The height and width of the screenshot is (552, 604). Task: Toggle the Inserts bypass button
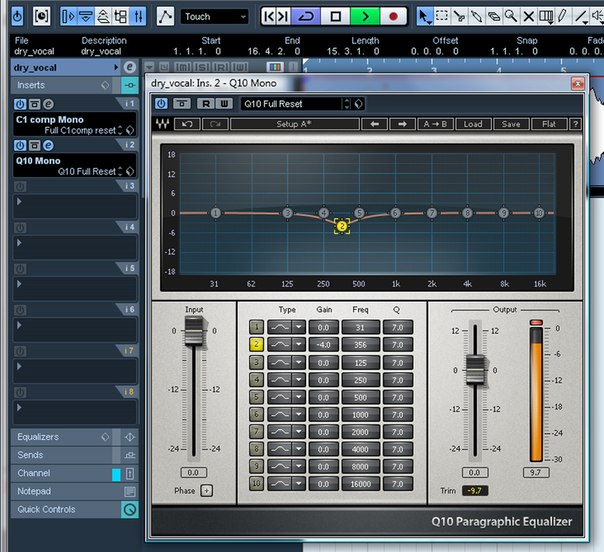[130, 85]
